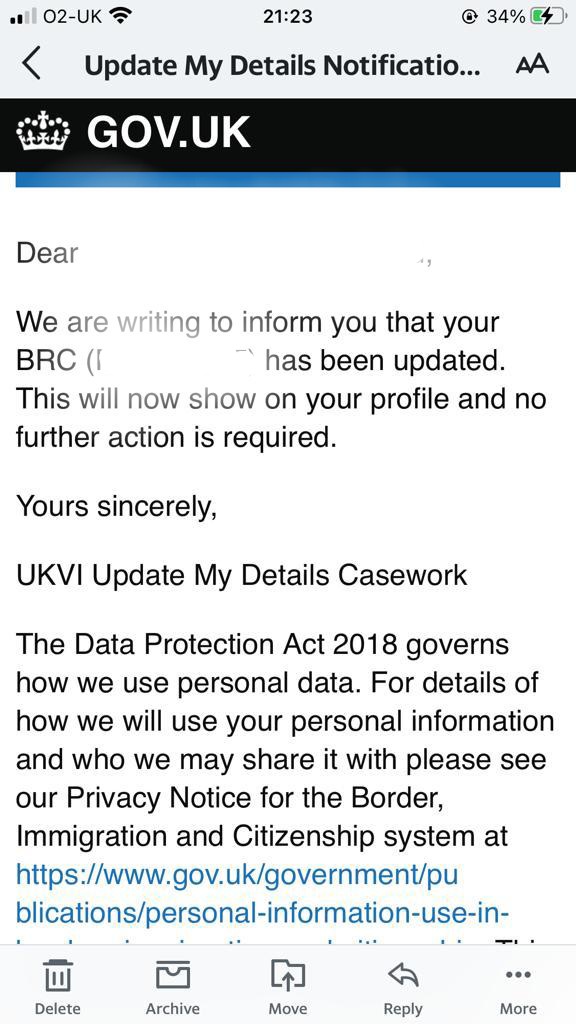Tap the Move folder icon
The height and width of the screenshot is (1024, 576).
[288, 975]
